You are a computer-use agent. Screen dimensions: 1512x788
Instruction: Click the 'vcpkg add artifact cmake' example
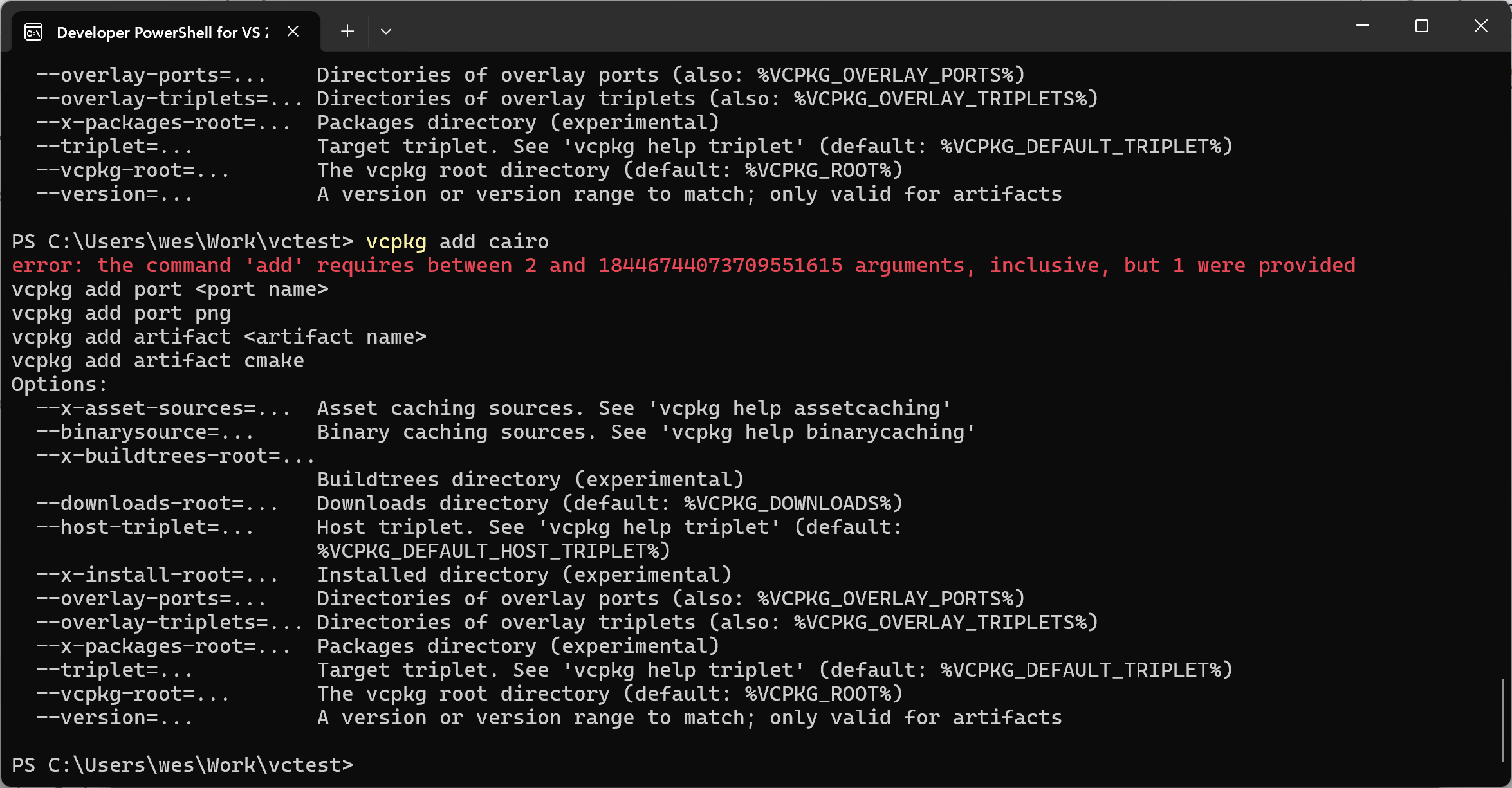click(x=158, y=361)
